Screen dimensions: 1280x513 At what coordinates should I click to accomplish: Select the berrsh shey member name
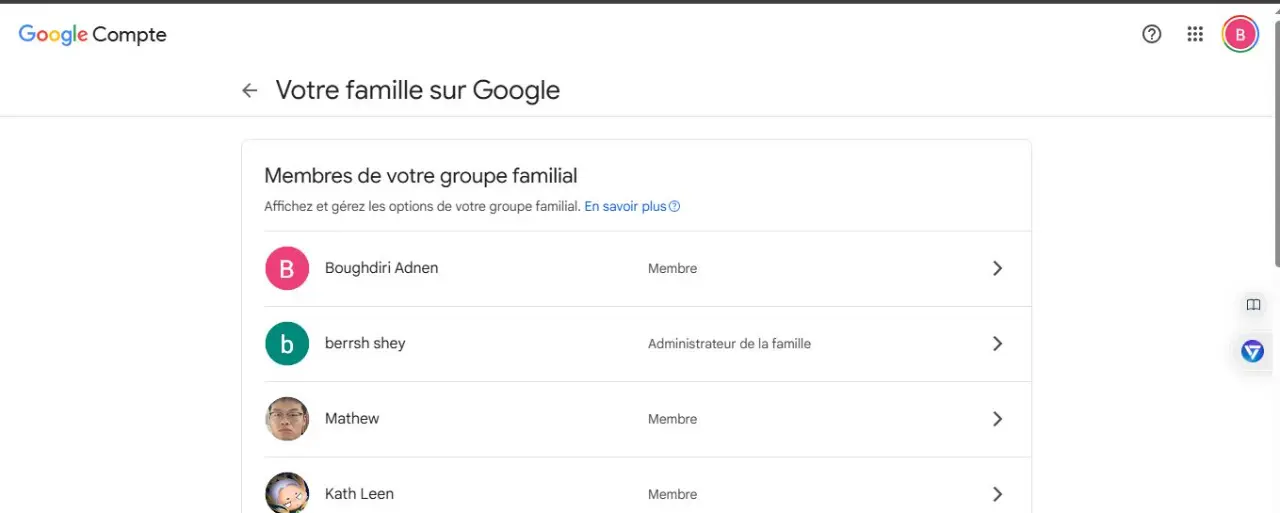pyautogui.click(x=365, y=343)
